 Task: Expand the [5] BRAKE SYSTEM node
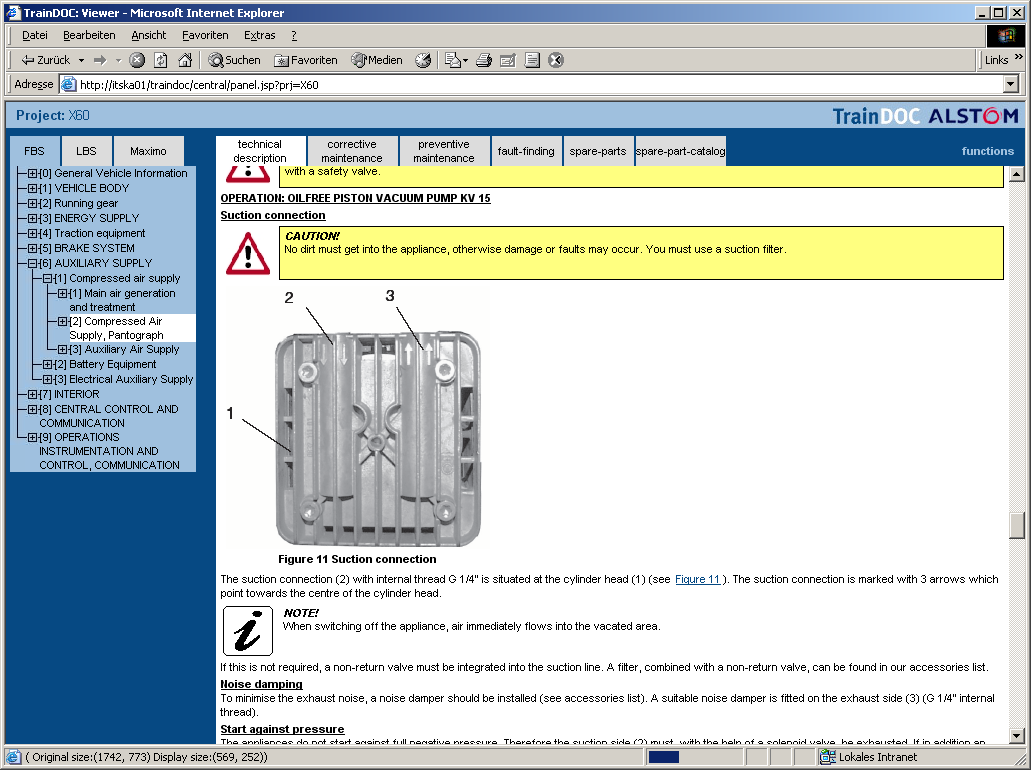point(32,248)
